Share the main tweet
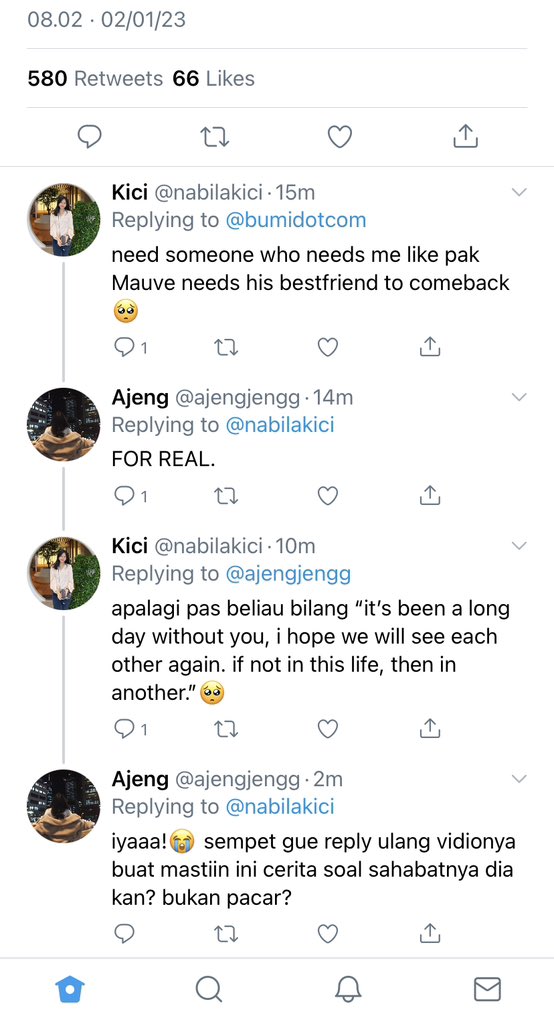 [465, 136]
